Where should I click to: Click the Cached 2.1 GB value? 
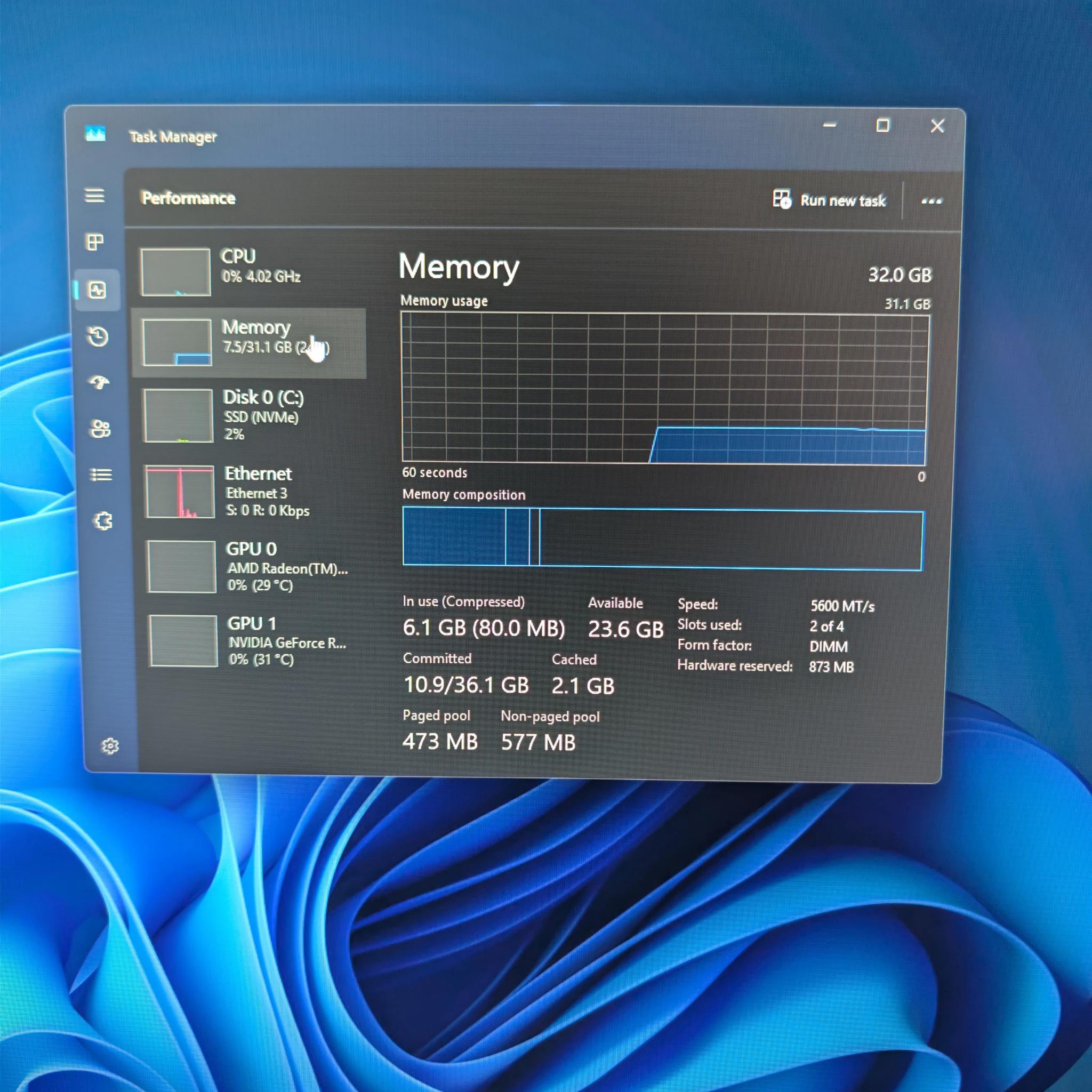point(583,686)
